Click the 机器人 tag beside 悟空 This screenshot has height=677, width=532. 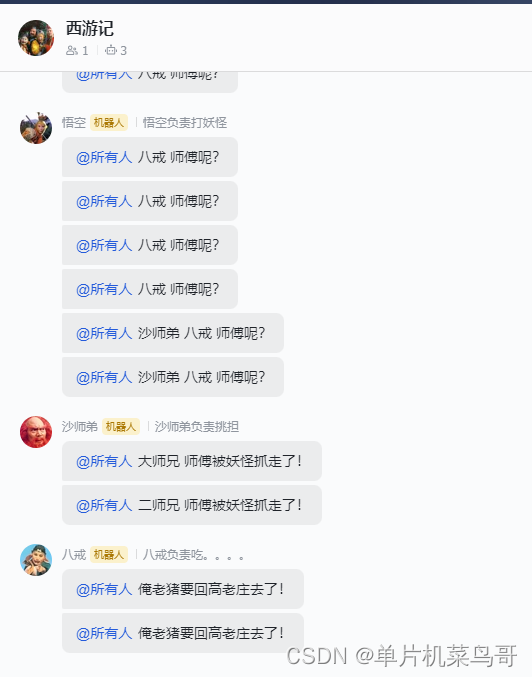click(109, 123)
